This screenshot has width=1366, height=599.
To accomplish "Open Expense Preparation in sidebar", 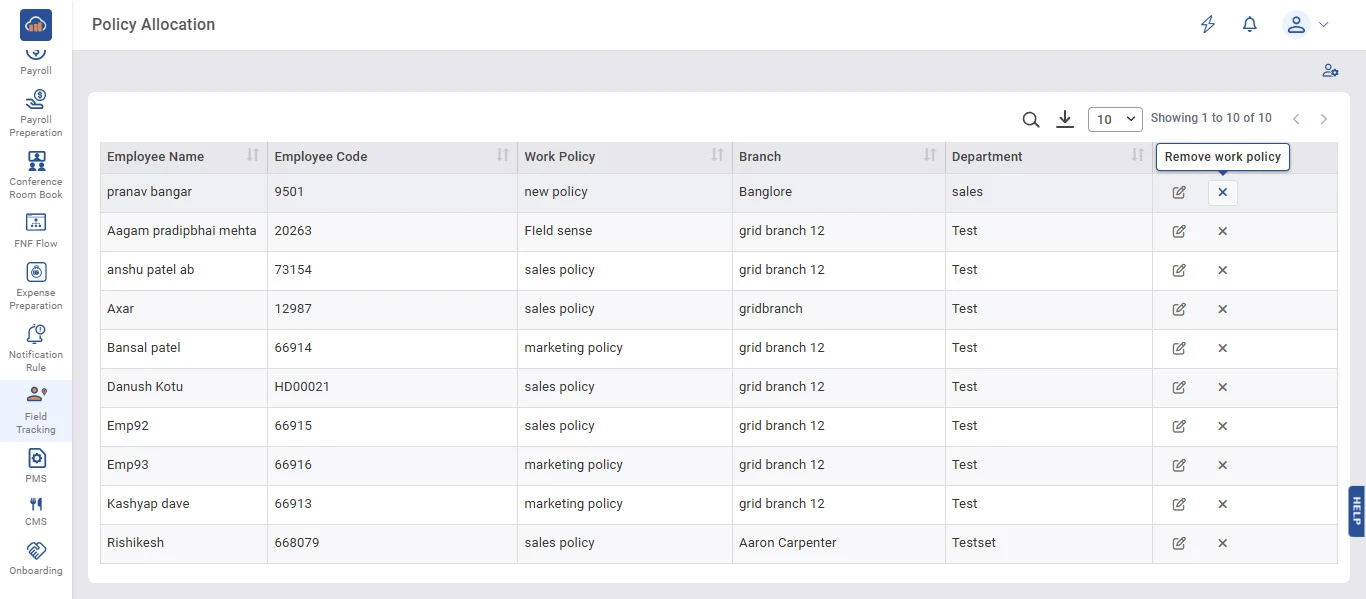I will (x=36, y=286).
